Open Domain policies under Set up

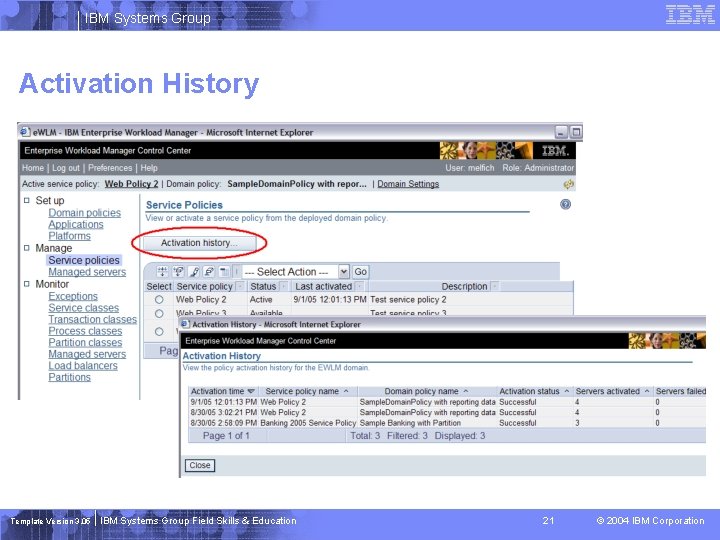tap(84, 213)
